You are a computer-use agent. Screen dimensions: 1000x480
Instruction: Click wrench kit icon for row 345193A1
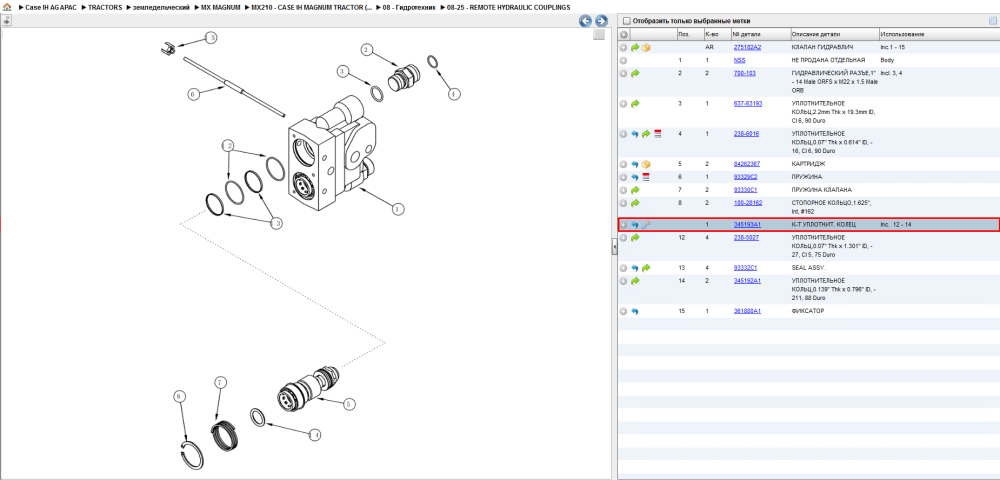coord(646,224)
